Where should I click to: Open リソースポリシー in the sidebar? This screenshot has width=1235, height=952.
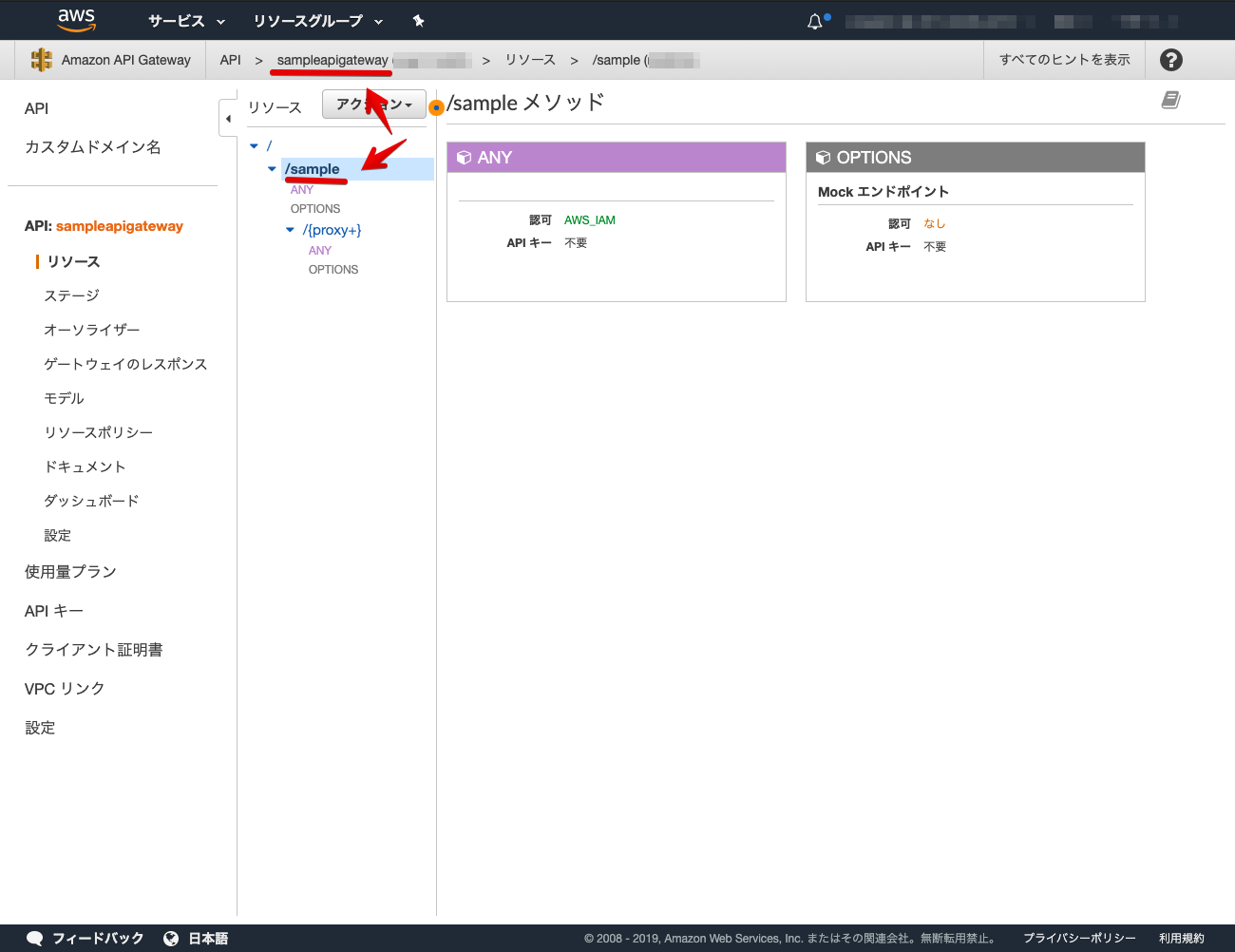tap(98, 432)
